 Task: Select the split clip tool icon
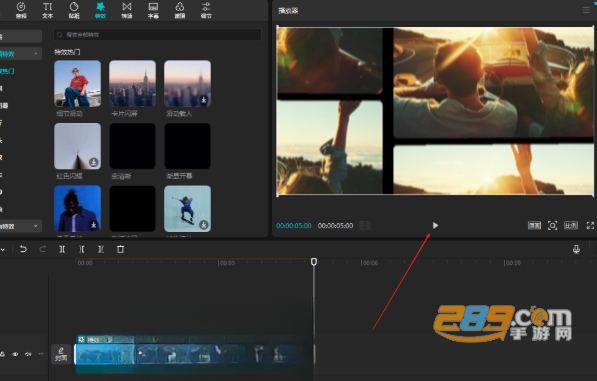coord(62,249)
